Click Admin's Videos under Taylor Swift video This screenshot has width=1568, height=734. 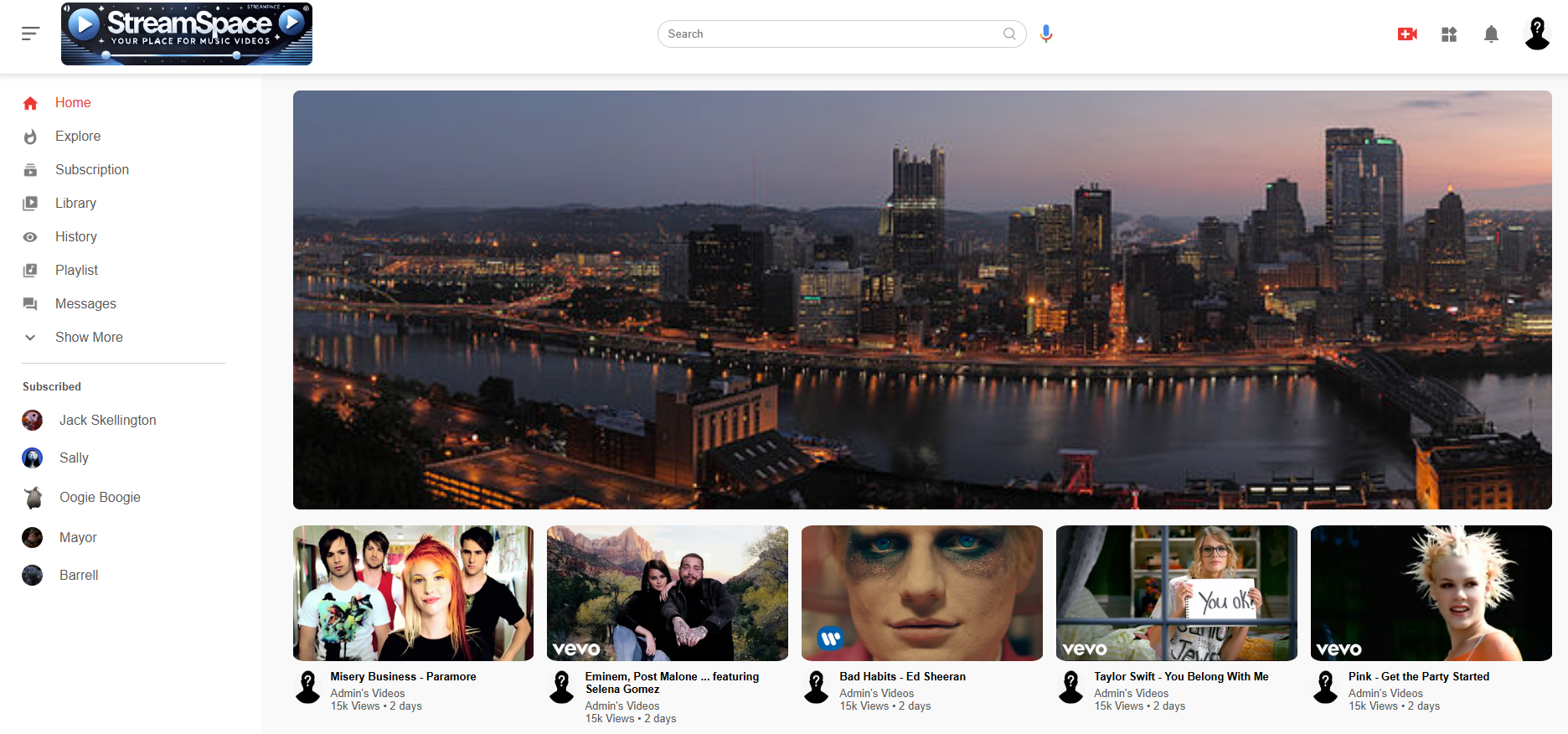[x=1132, y=693]
